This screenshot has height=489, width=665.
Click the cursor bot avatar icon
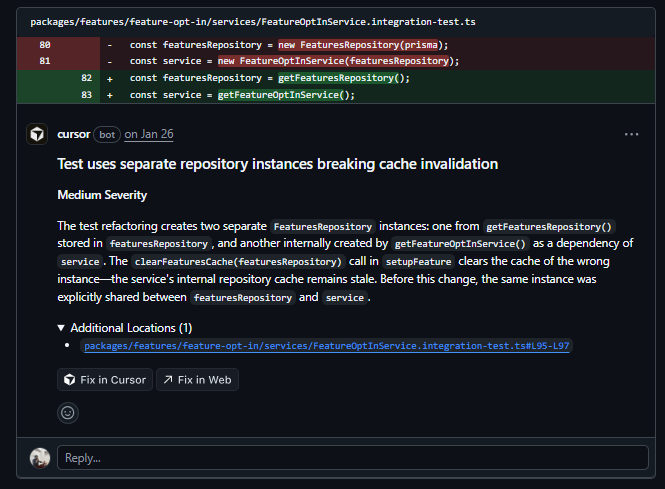(x=37, y=134)
